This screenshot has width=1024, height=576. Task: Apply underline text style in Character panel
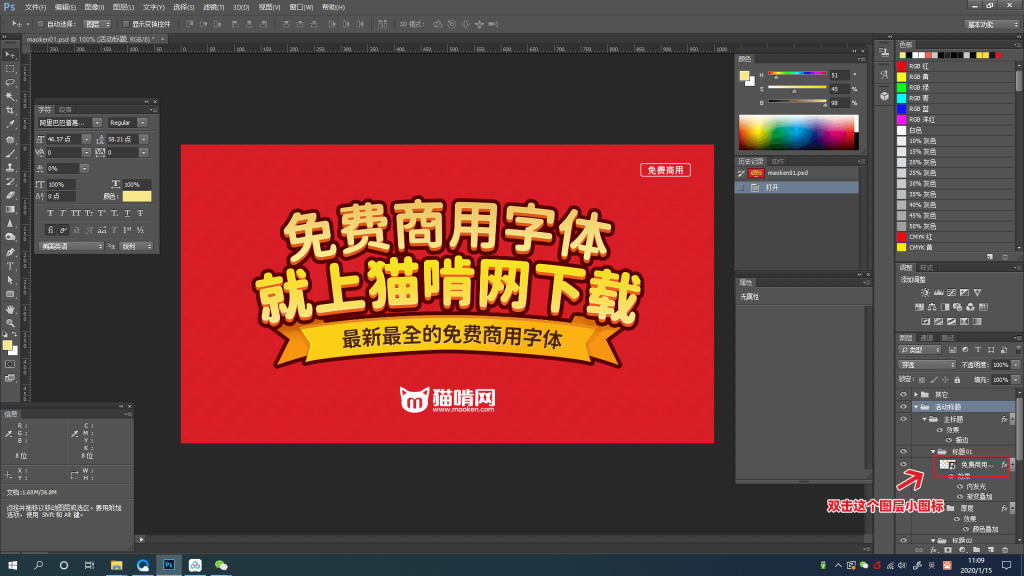click(127, 213)
